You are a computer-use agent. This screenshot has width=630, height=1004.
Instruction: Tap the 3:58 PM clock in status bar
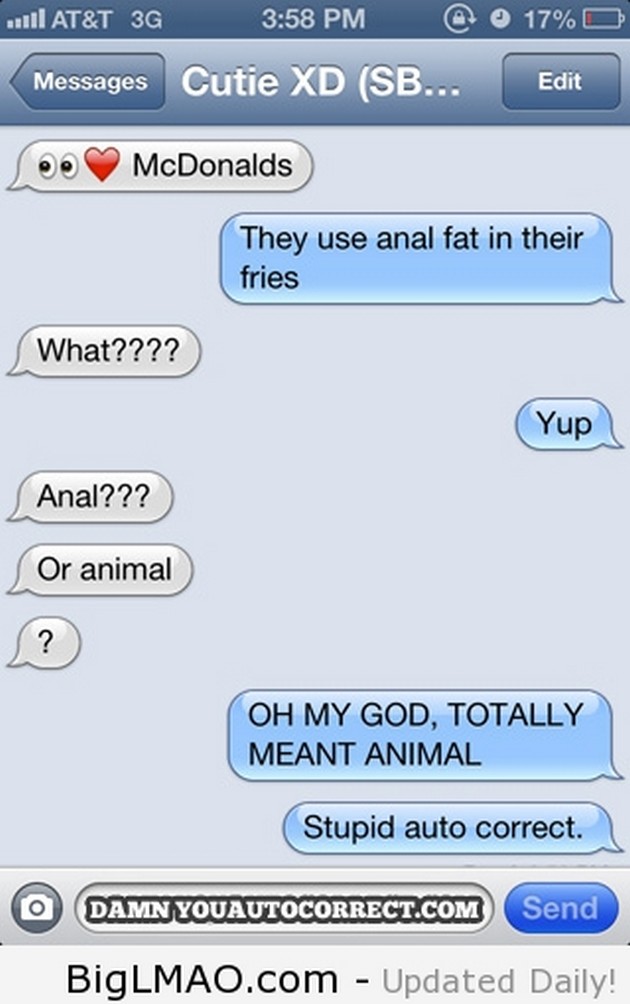(313, 19)
